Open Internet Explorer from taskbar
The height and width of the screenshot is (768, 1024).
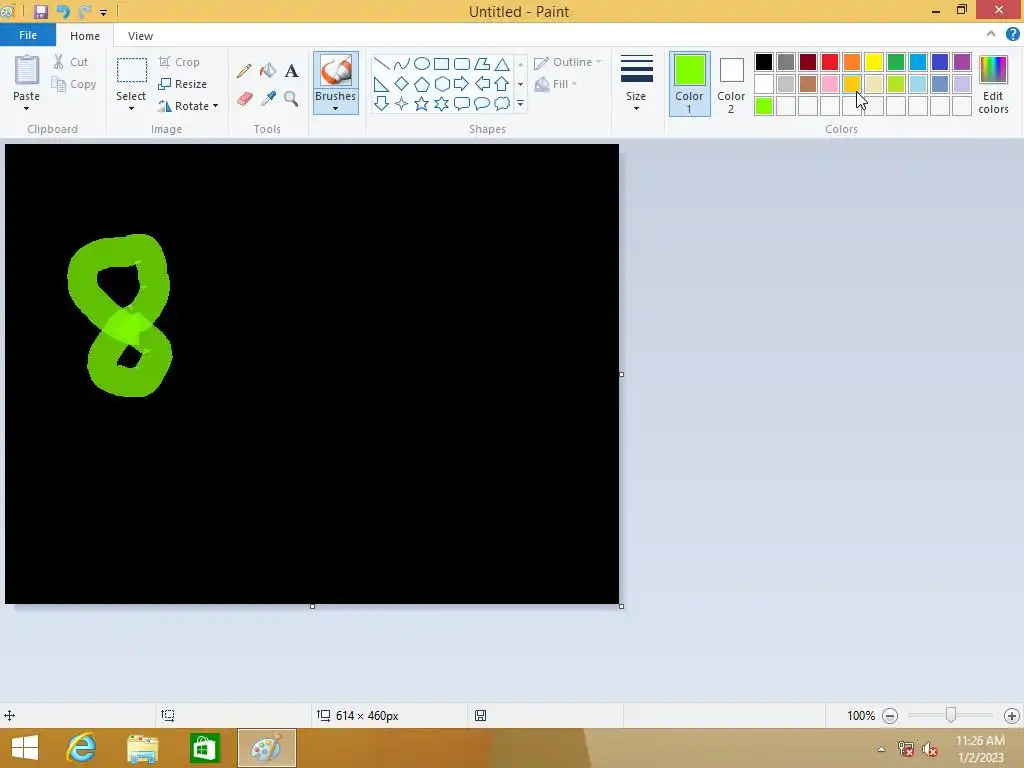click(82, 748)
